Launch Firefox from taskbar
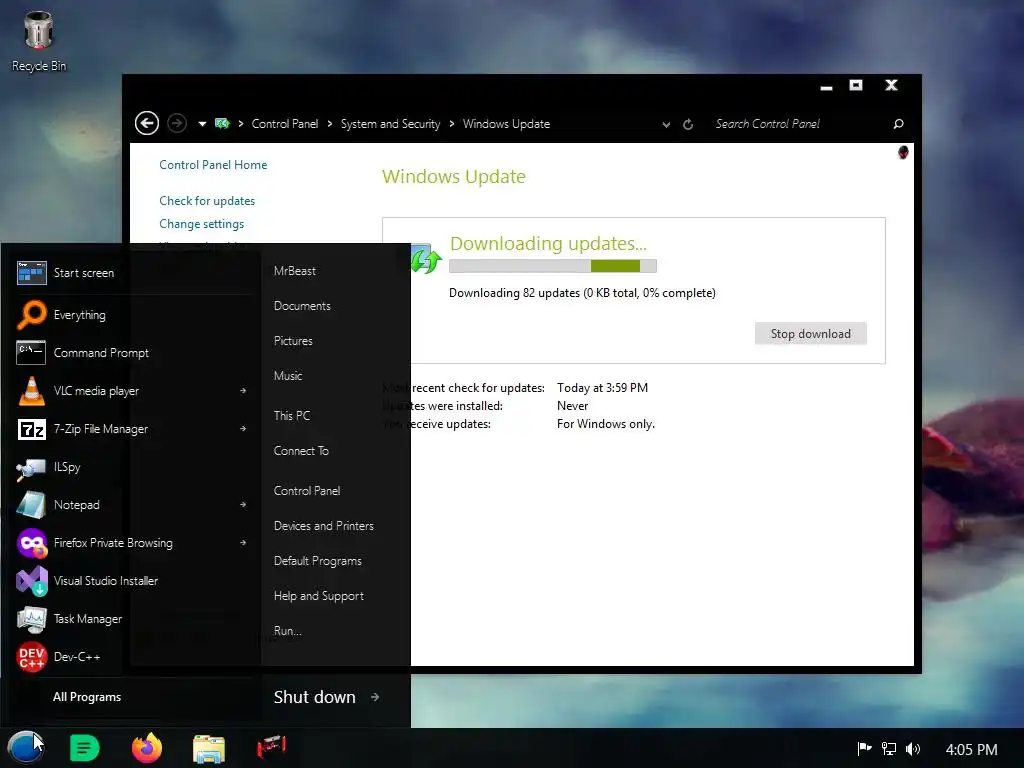This screenshot has width=1024, height=768. pyautogui.click(x=147, y=748)
